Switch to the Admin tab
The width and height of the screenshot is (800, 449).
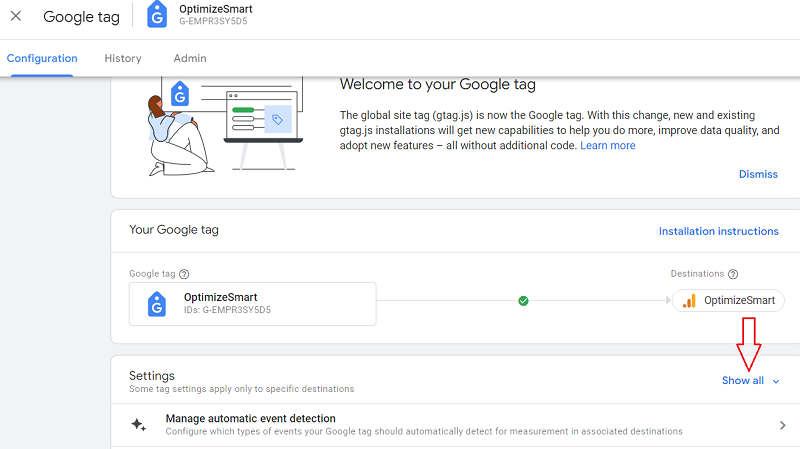pos(190,58)
